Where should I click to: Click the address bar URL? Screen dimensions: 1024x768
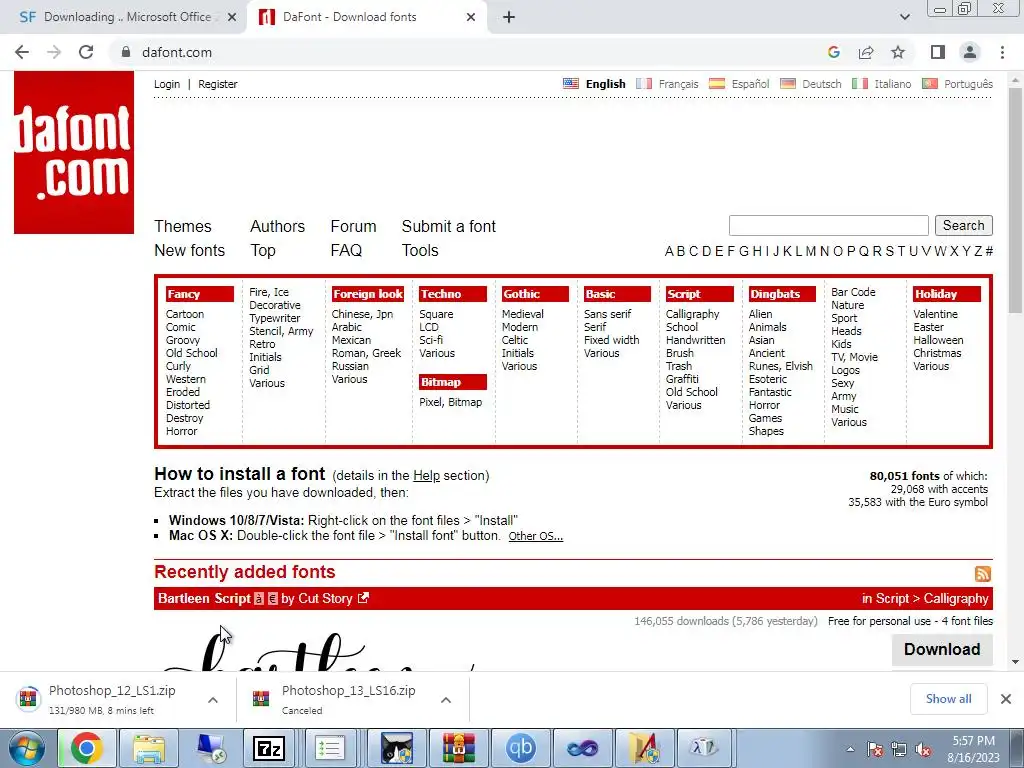177,52
